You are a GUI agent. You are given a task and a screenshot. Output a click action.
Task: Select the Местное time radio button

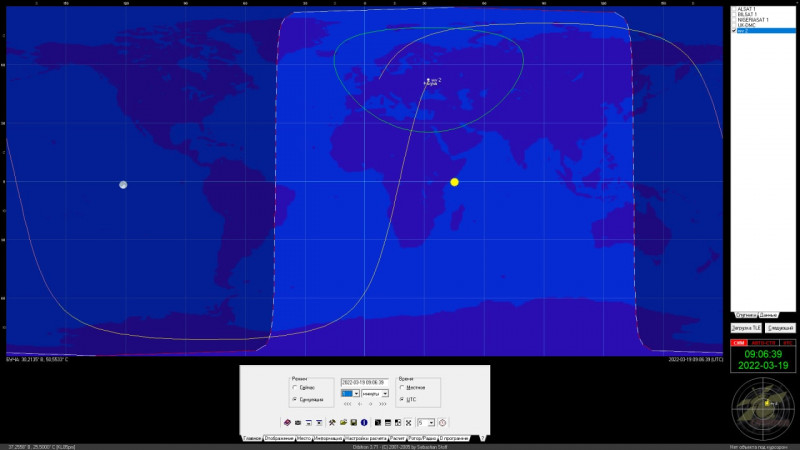click(x=402, y=388)
